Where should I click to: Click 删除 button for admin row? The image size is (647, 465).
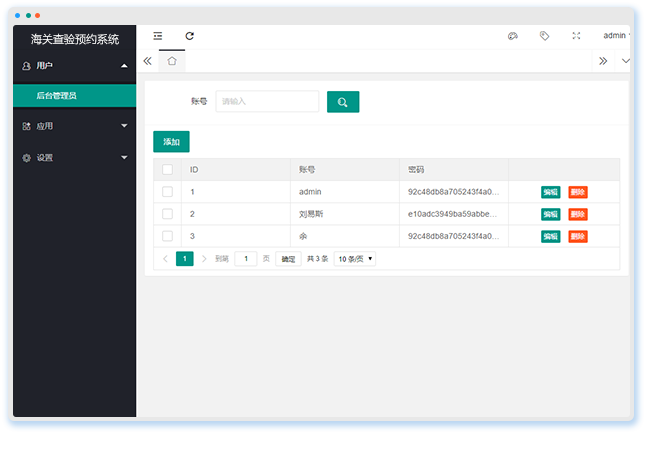pyautogui.click(x=578, y=192)
